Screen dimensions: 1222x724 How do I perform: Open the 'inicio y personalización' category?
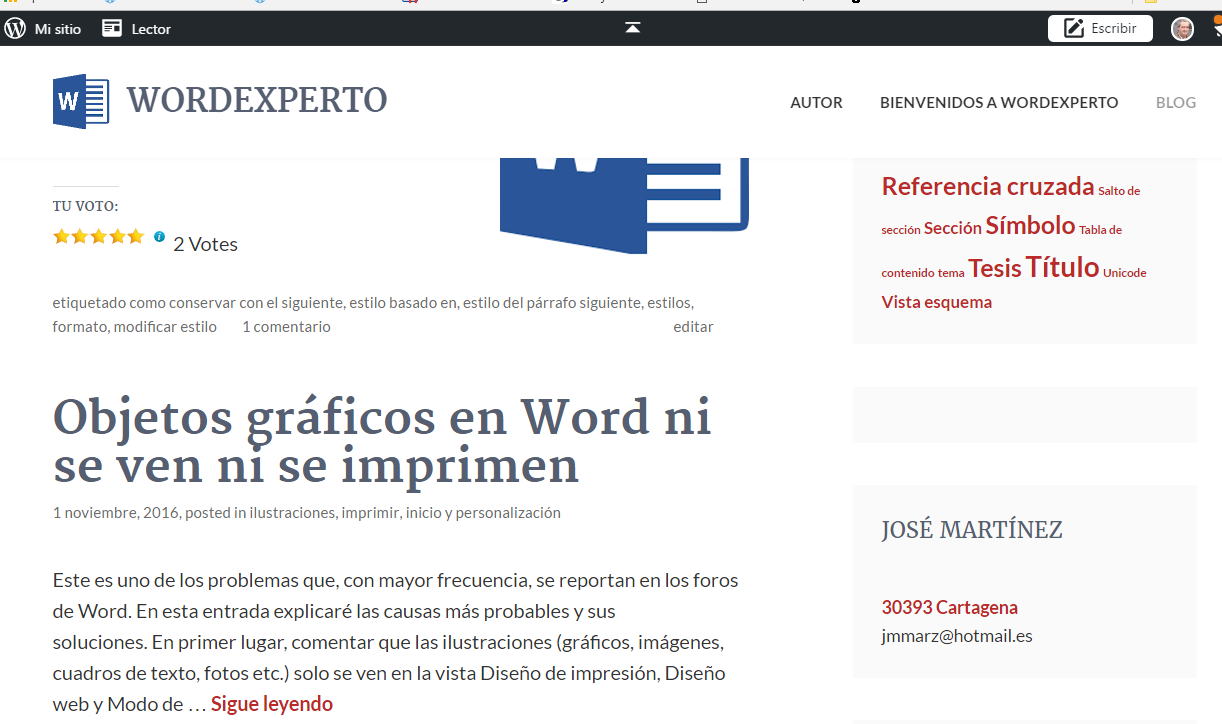pos(483,513)
